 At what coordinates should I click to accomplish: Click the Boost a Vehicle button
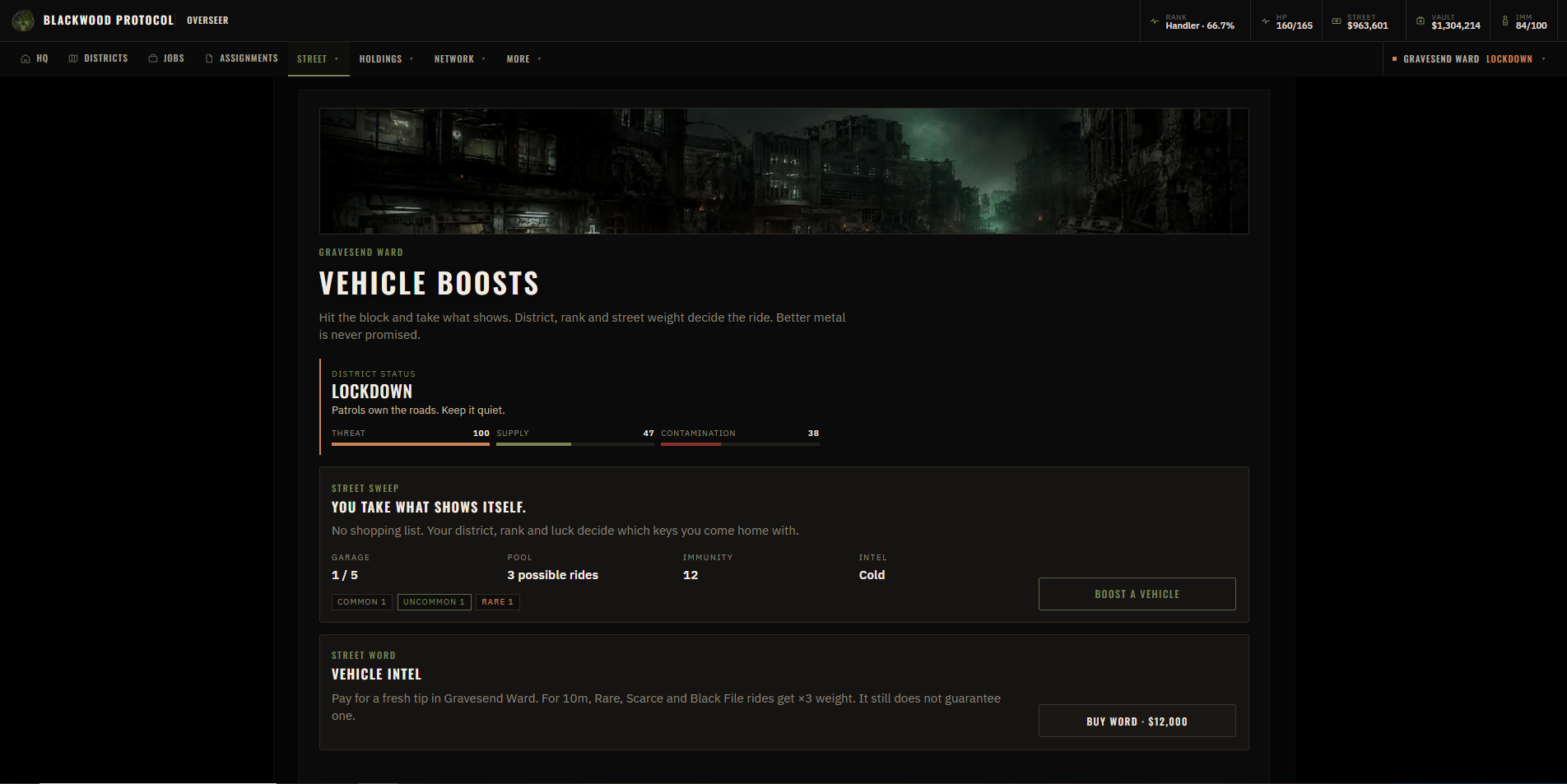click(x=1137, y=594)
